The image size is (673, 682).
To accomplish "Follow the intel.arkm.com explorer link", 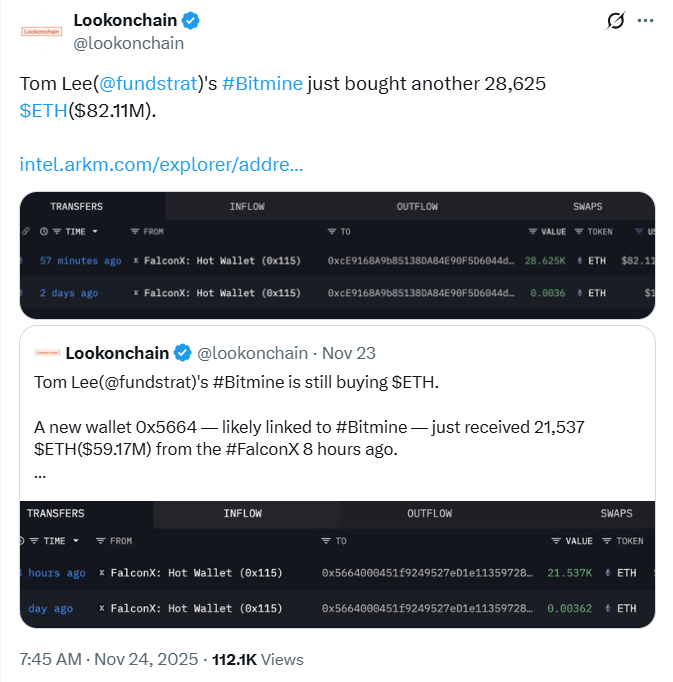I will pos(161,163).
